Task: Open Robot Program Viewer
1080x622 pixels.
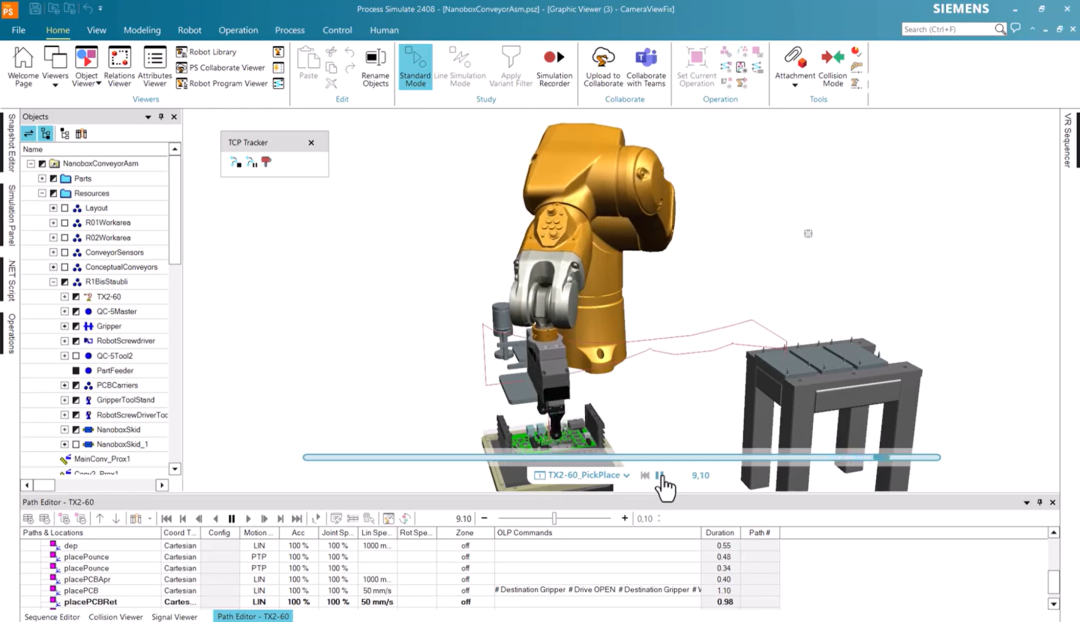Action: click(222, 83)
